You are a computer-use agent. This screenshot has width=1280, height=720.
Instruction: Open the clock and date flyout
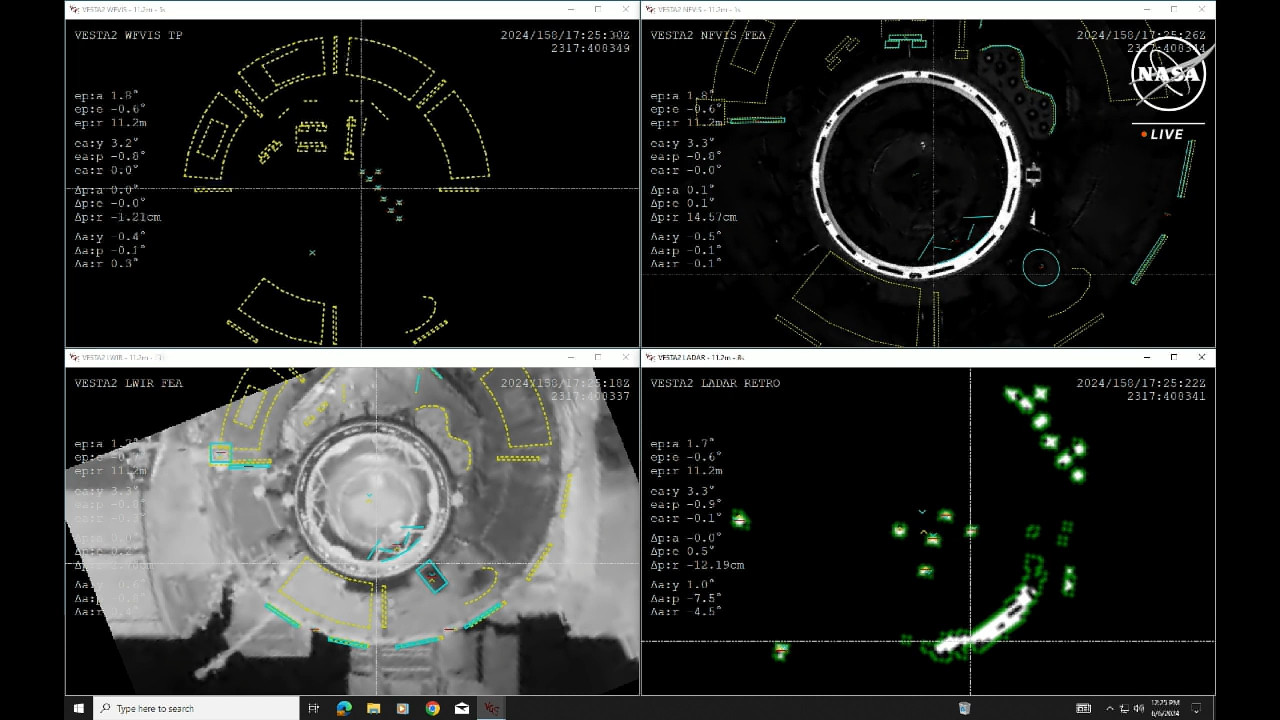[1165, 708]
